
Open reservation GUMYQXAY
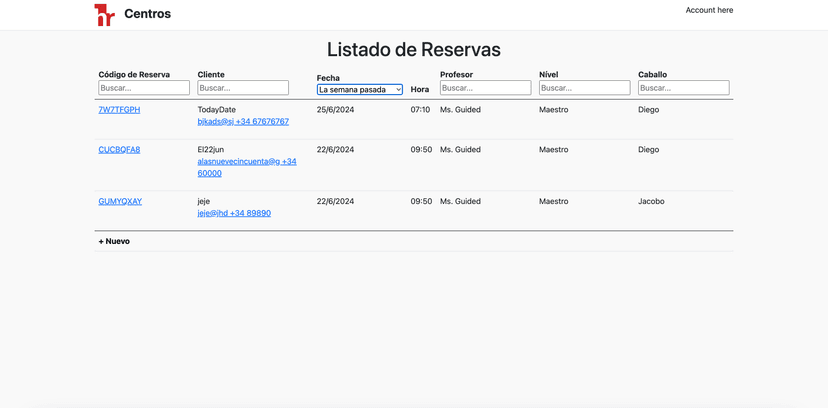coord(120,202)
